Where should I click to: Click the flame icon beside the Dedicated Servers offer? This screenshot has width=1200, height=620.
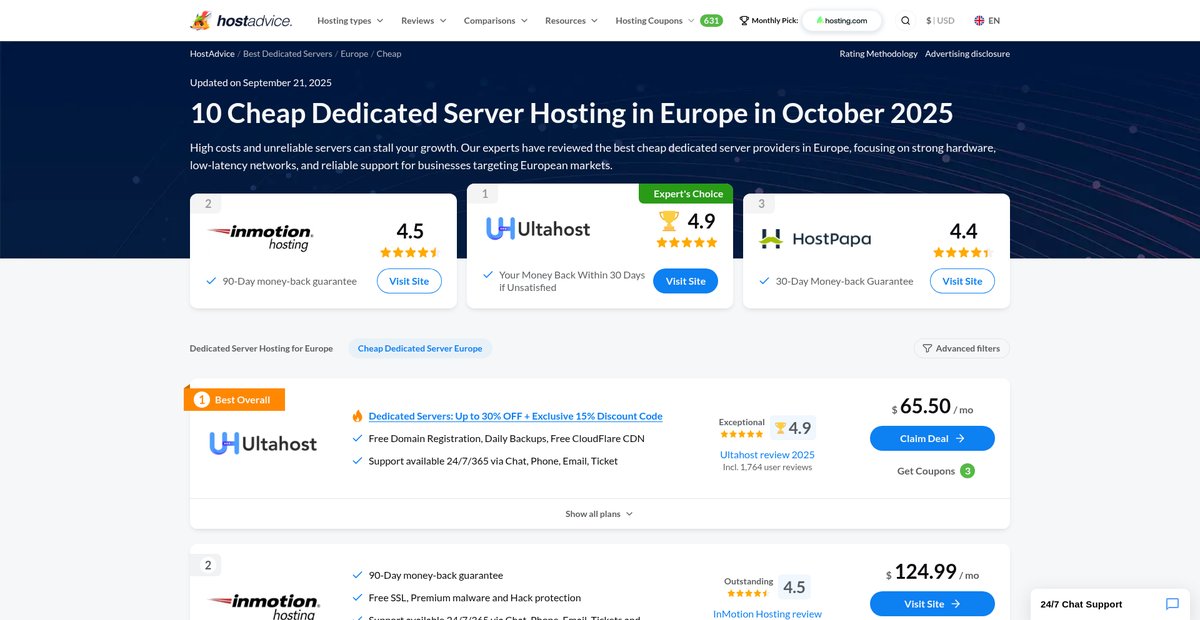coord(357,416)
